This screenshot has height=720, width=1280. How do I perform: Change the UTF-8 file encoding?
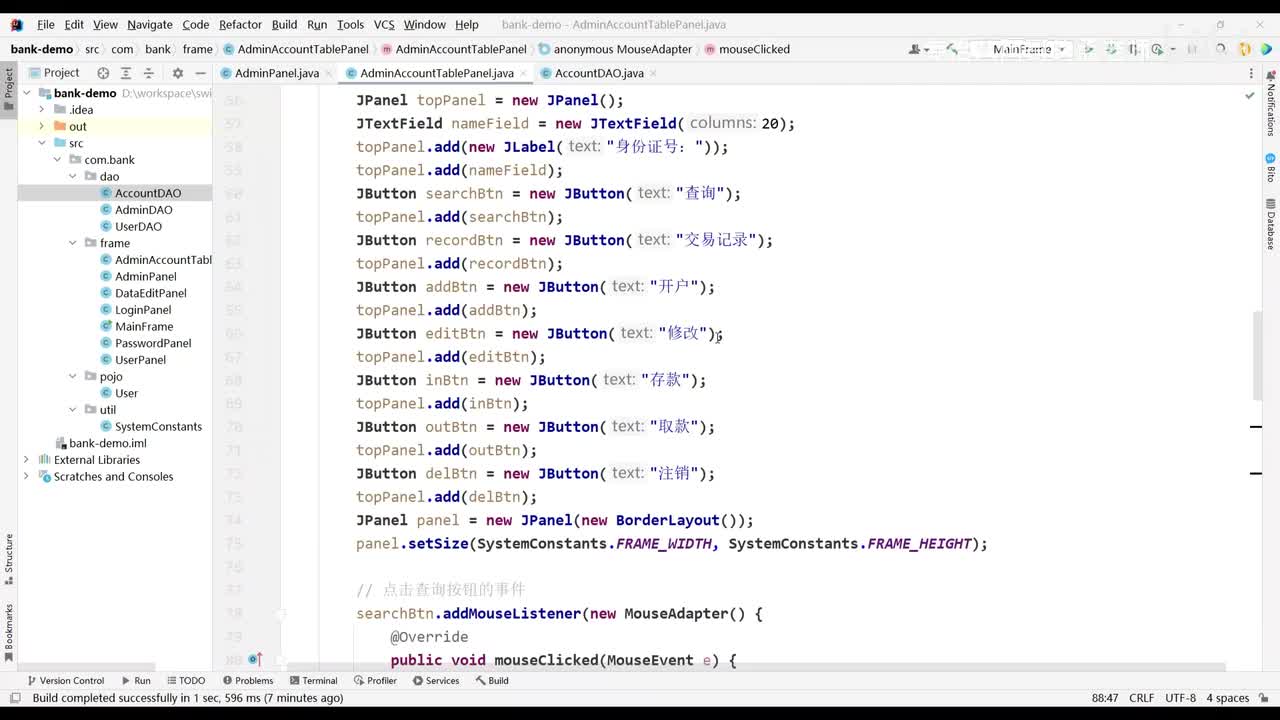(x=1180, y=698)
